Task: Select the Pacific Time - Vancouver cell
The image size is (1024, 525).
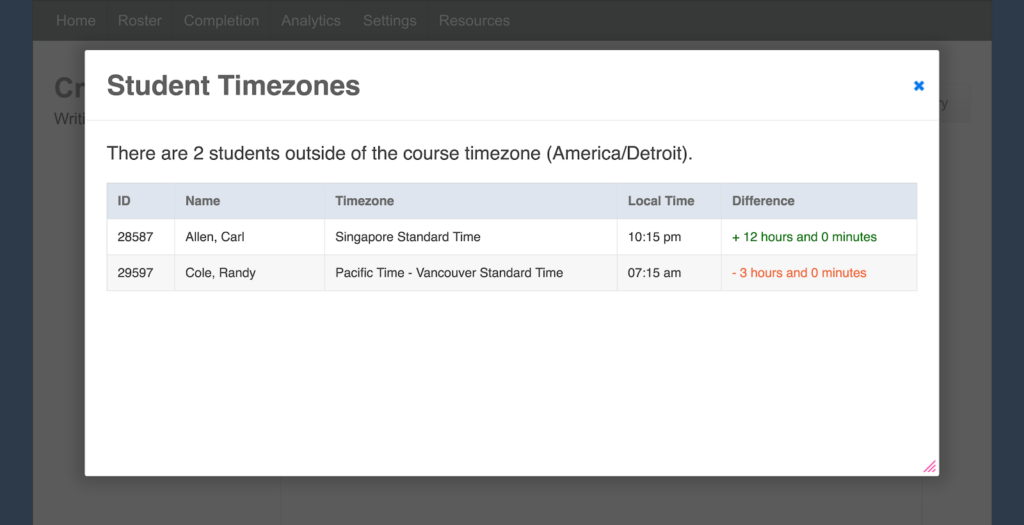Action: [x=449, y=273]
